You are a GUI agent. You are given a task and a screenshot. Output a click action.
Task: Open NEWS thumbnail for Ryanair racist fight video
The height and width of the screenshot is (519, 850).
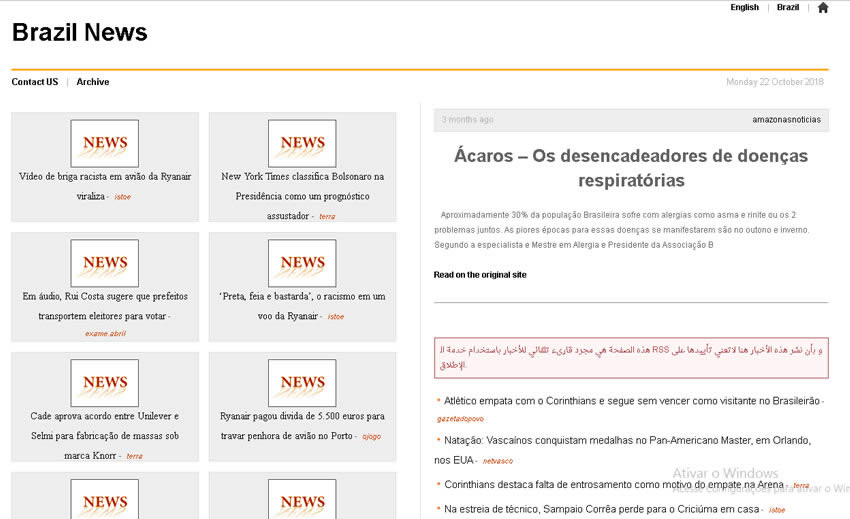click(105, 143)
